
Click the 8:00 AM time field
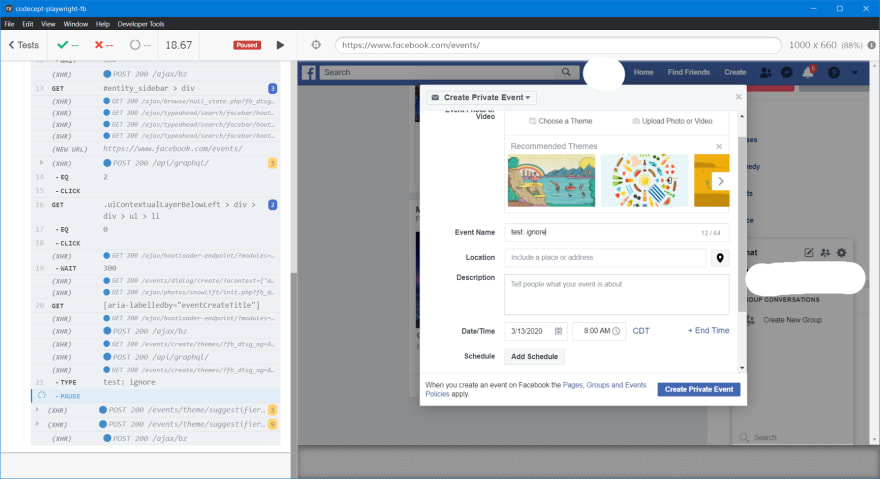(x=599, y=331)
